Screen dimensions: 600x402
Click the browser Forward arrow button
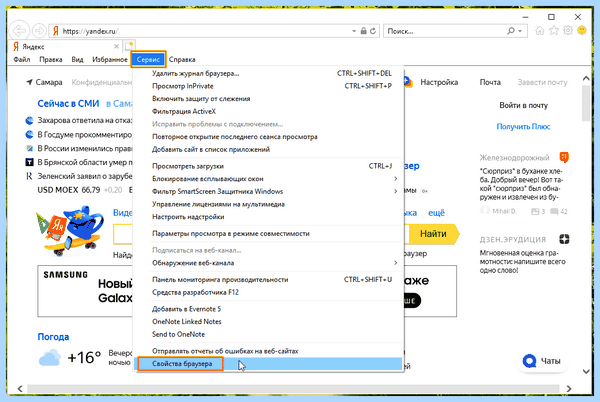coord(39,31)
